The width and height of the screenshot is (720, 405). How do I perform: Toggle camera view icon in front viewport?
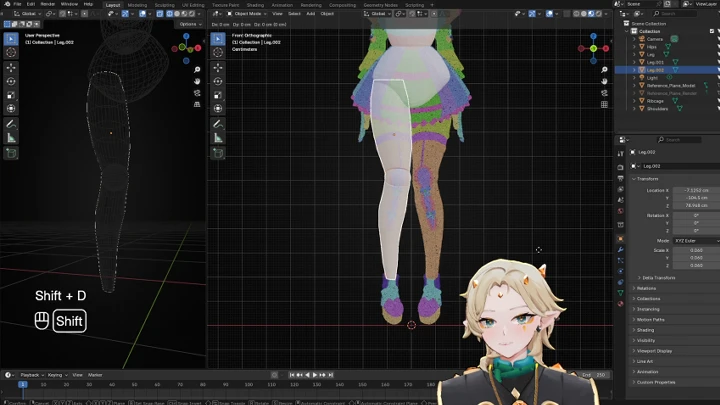coord(604,93)
